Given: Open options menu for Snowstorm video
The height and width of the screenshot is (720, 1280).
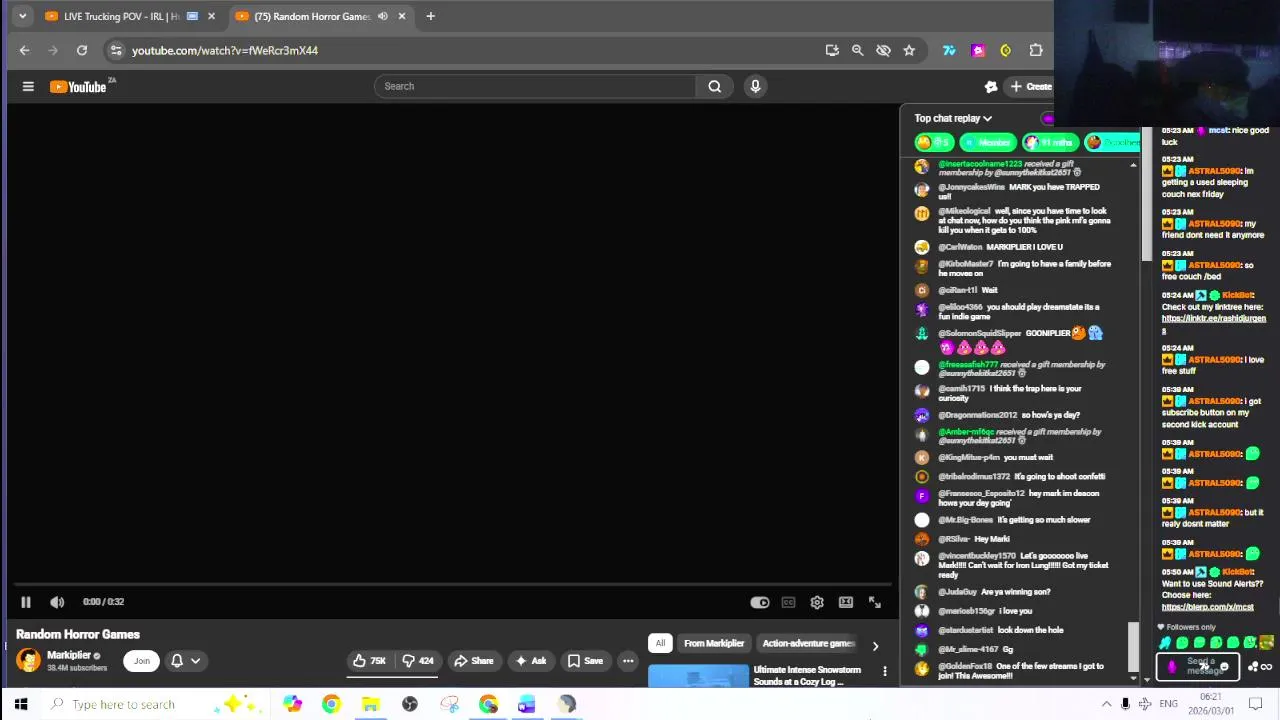Looking at the screenshot, I should coord(885,671).
